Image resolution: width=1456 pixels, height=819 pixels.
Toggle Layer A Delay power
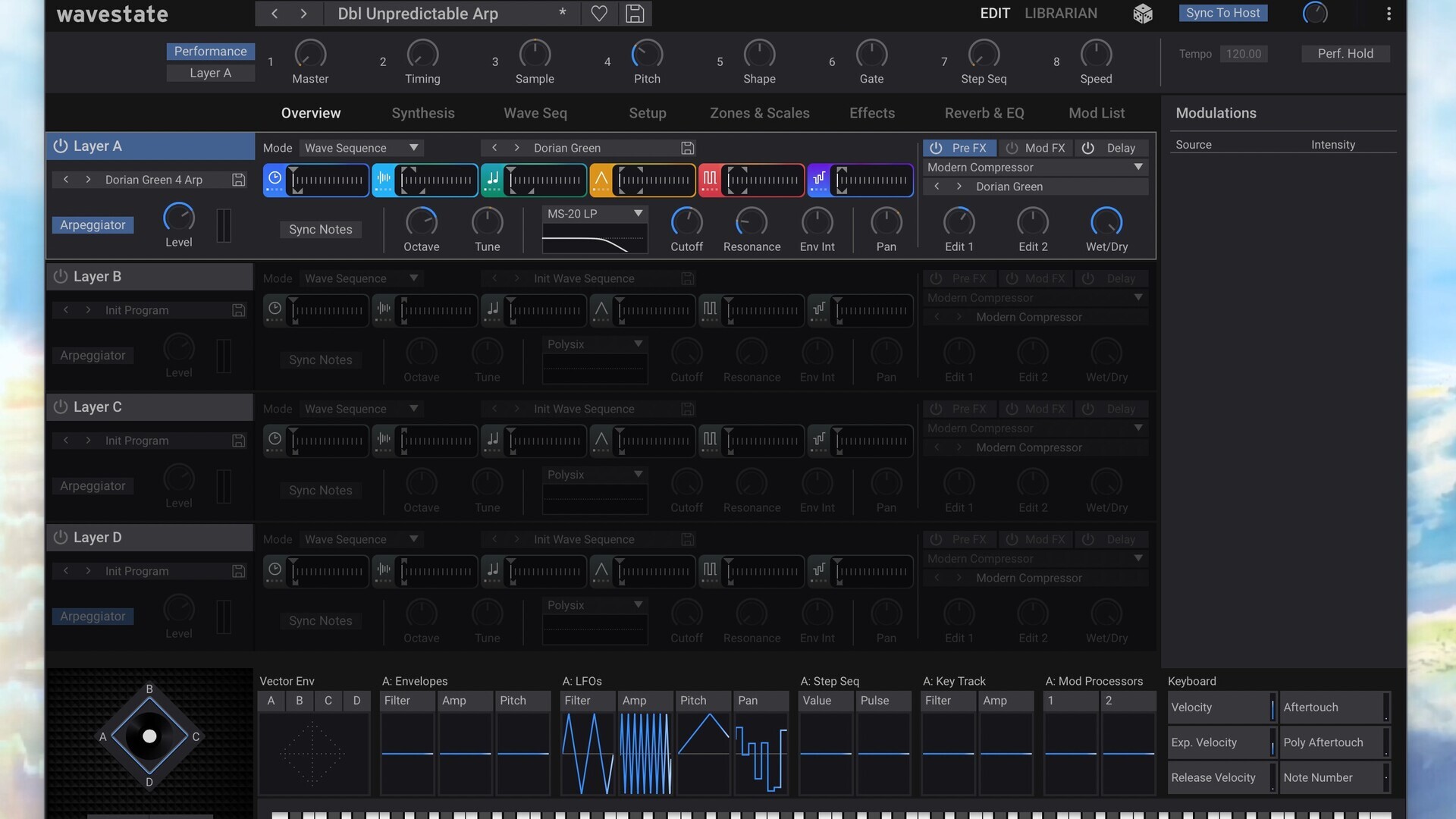pos(1087,148)
